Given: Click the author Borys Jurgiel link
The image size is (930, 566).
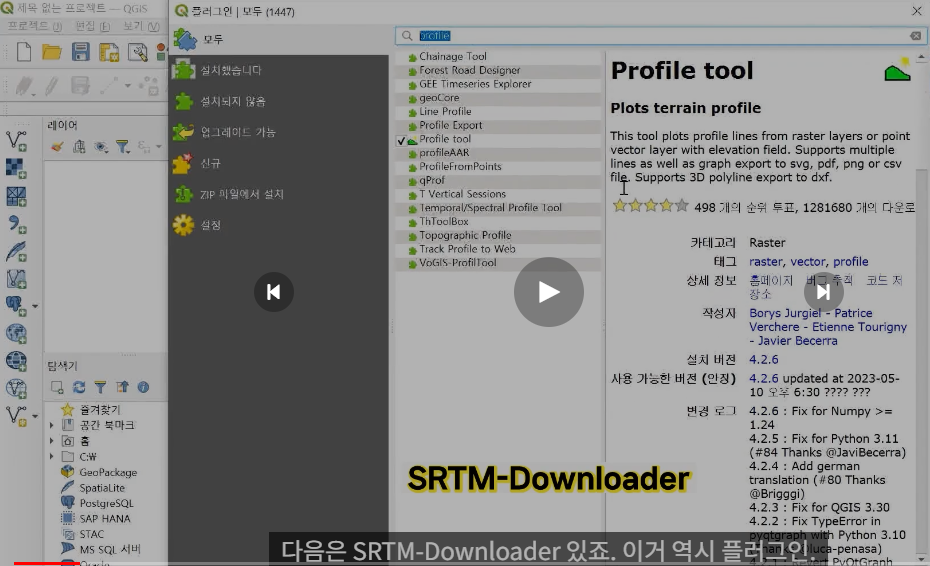Looking at the screenshot, I should click(x=785, y=313).
